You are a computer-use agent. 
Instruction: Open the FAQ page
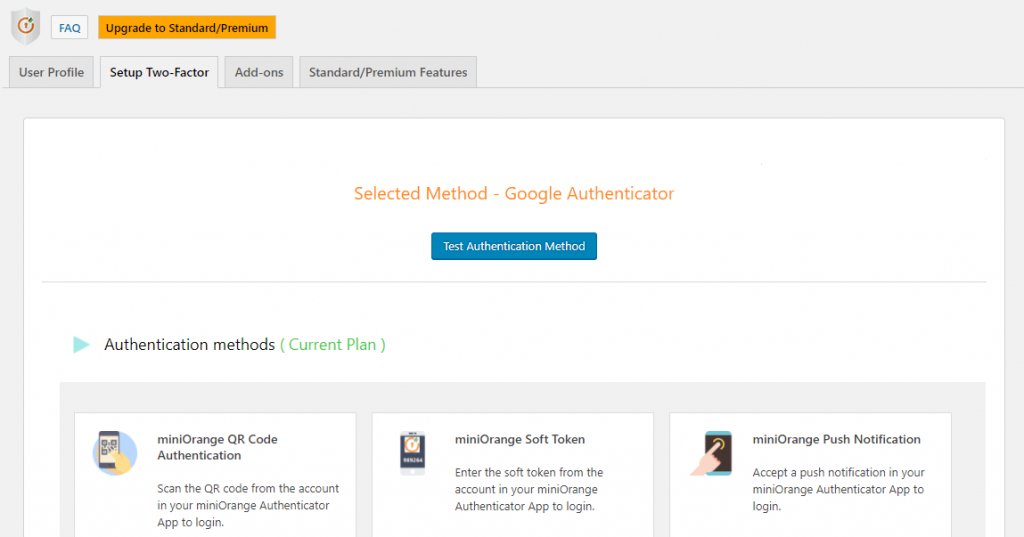point(70,28)
